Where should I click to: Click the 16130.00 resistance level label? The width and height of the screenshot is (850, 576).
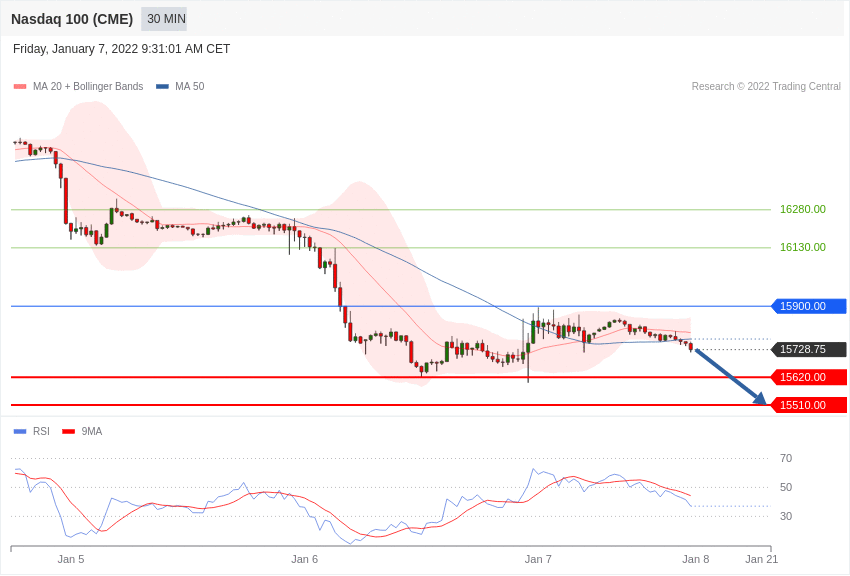[803, 247]
